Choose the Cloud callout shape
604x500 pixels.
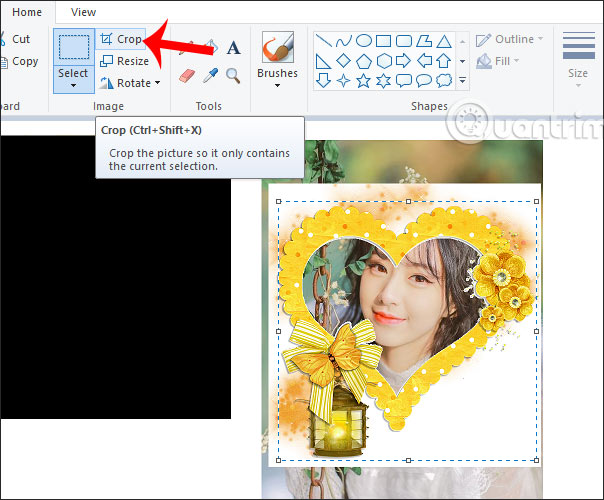[444, 81]
